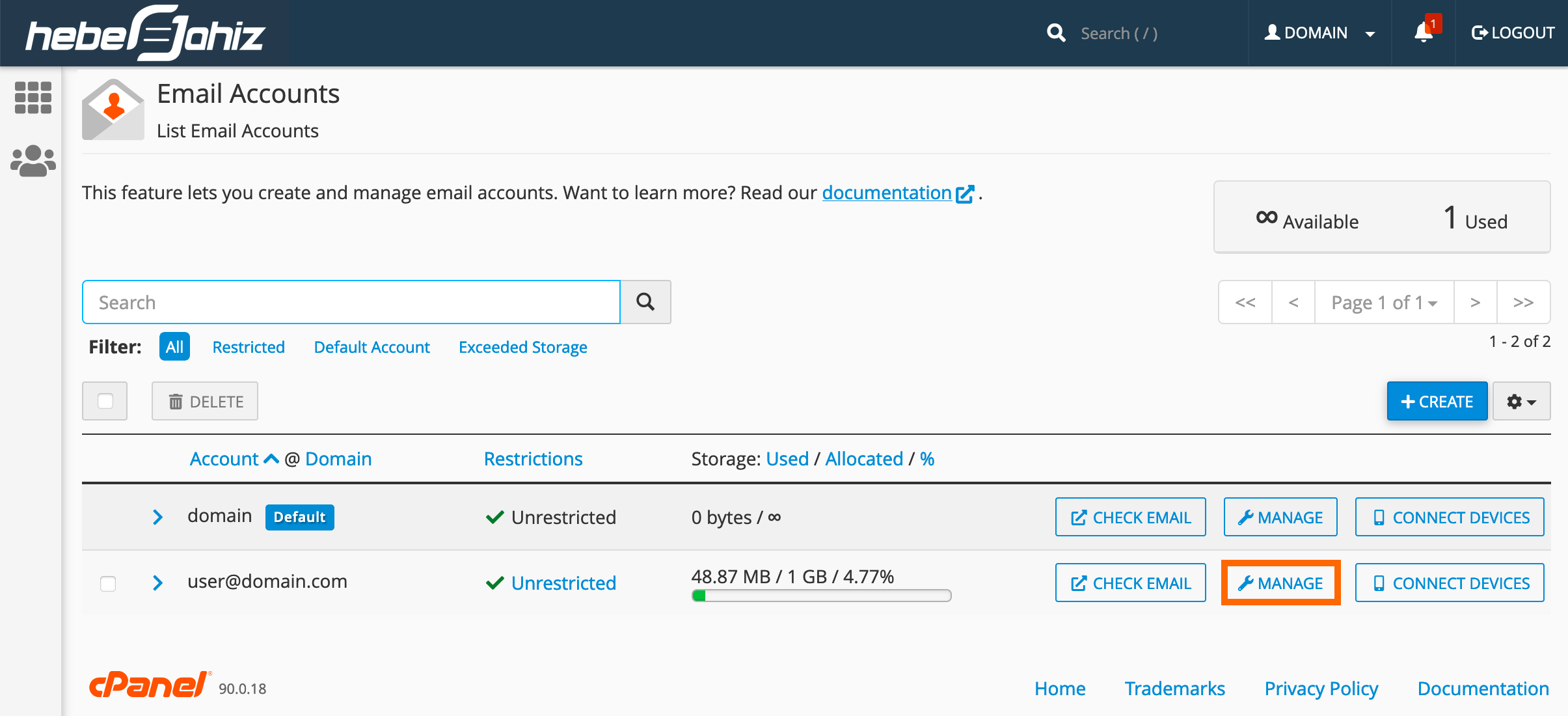Click the cPanel logo in footer
Image resolution: width=1568 pixels, height=716 pixels.
tap(150, 685)
